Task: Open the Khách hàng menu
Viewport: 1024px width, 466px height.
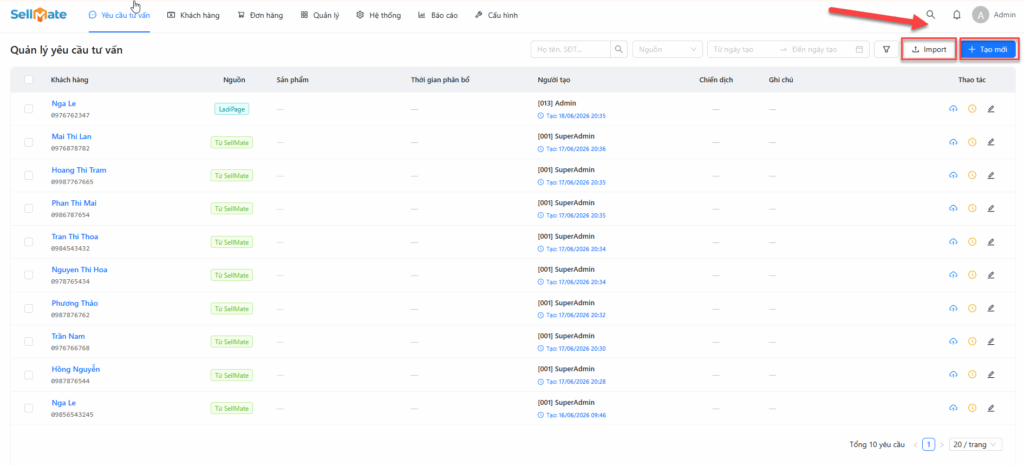Action: click(x=193, y=15)
